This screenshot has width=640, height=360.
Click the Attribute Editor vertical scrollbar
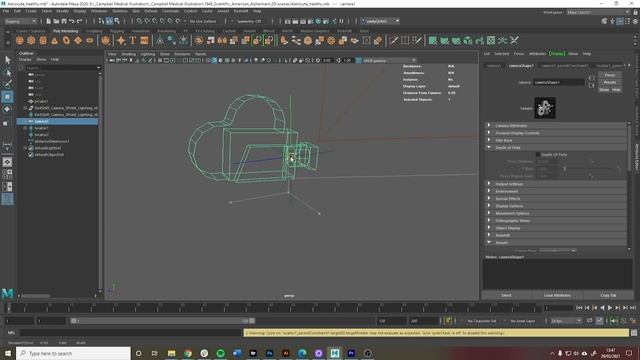coord(629,186)
